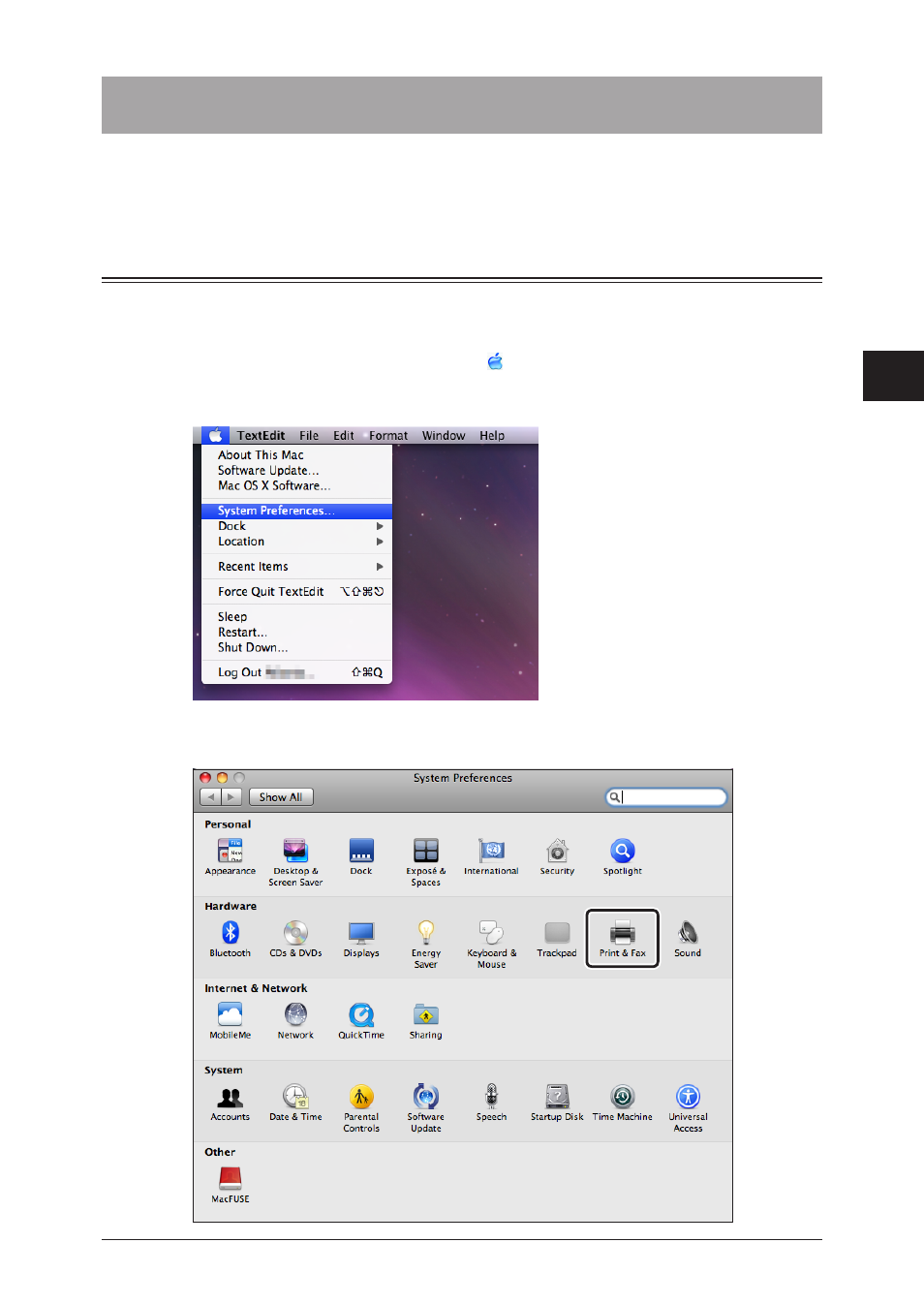Image resolution: width=924 pixels, height=1305 pixels.
Task: Click the System Preferences search field
Action: [666, 797]
